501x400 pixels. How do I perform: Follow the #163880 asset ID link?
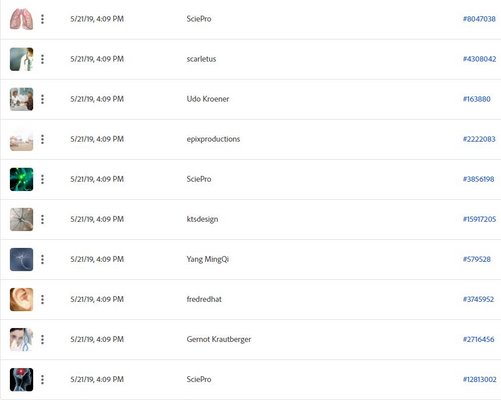point(477,99)
